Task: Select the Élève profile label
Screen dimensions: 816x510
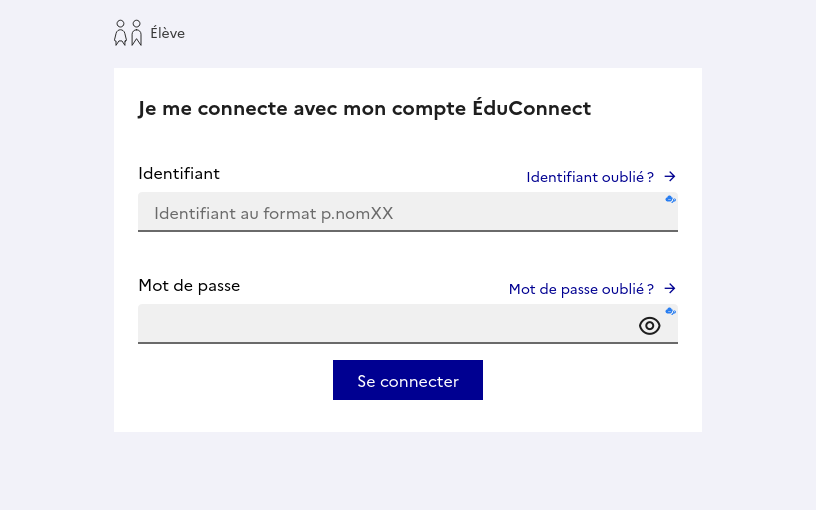Action: [167, 33]
